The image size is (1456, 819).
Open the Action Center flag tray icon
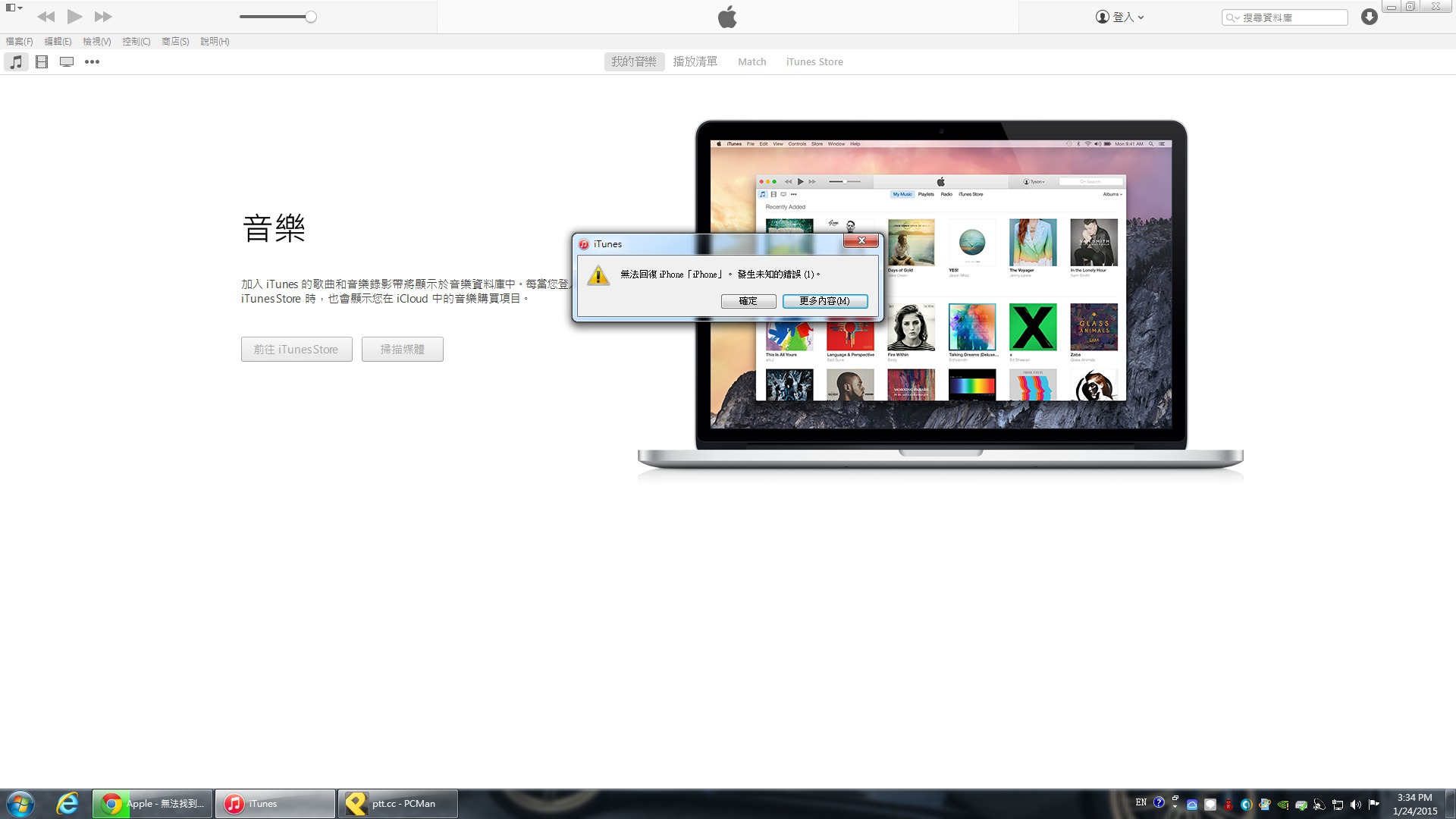point(1373,805)
